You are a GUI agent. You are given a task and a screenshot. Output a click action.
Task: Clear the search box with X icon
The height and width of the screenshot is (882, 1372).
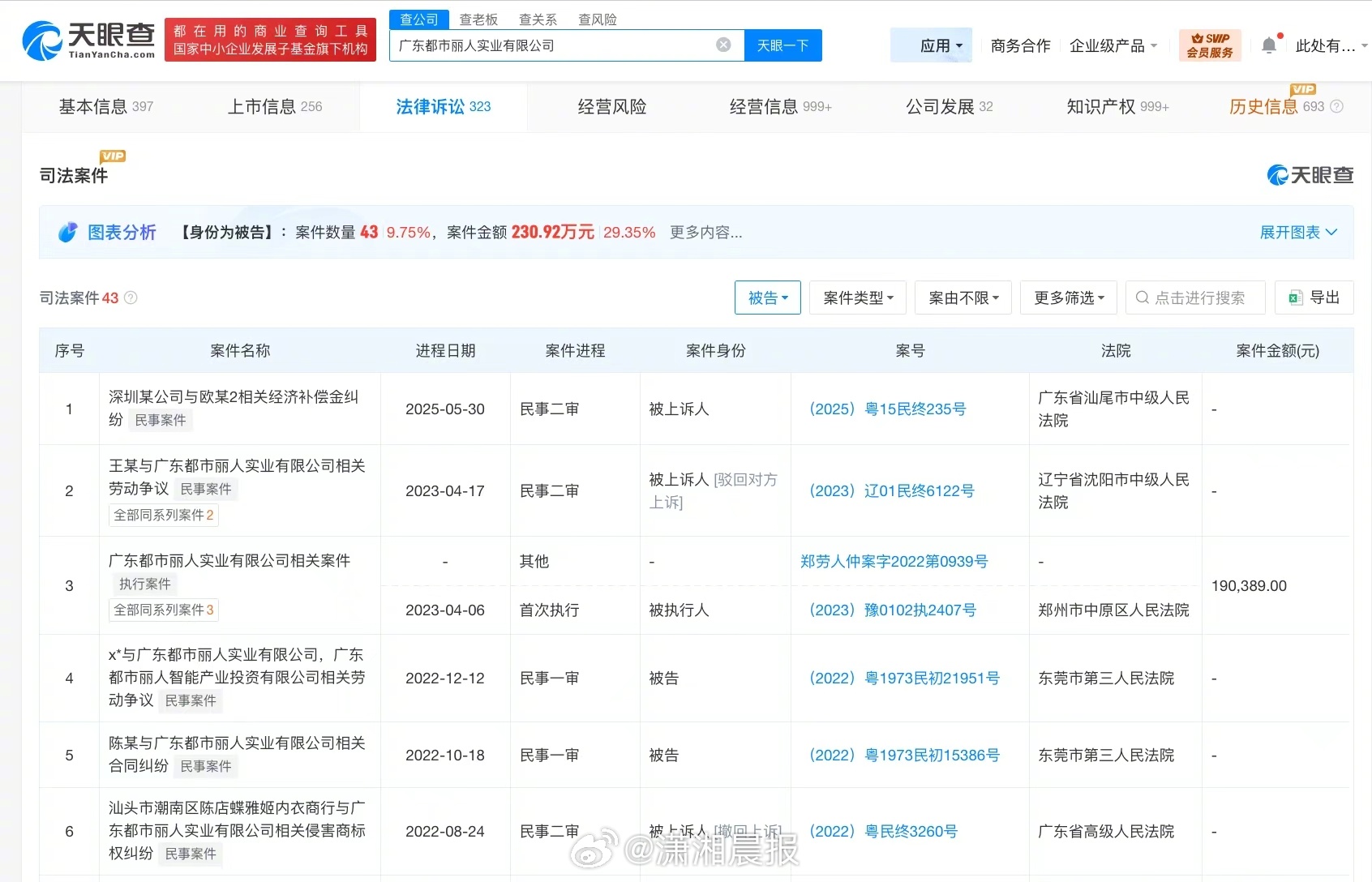point(723,45)
